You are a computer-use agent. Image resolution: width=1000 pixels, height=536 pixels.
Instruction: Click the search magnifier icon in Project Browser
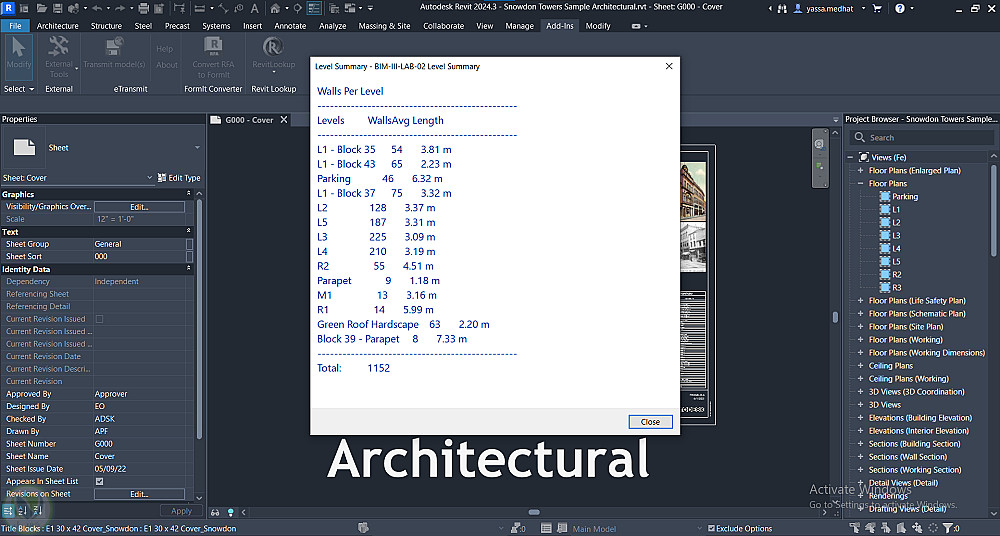point(859,137)
